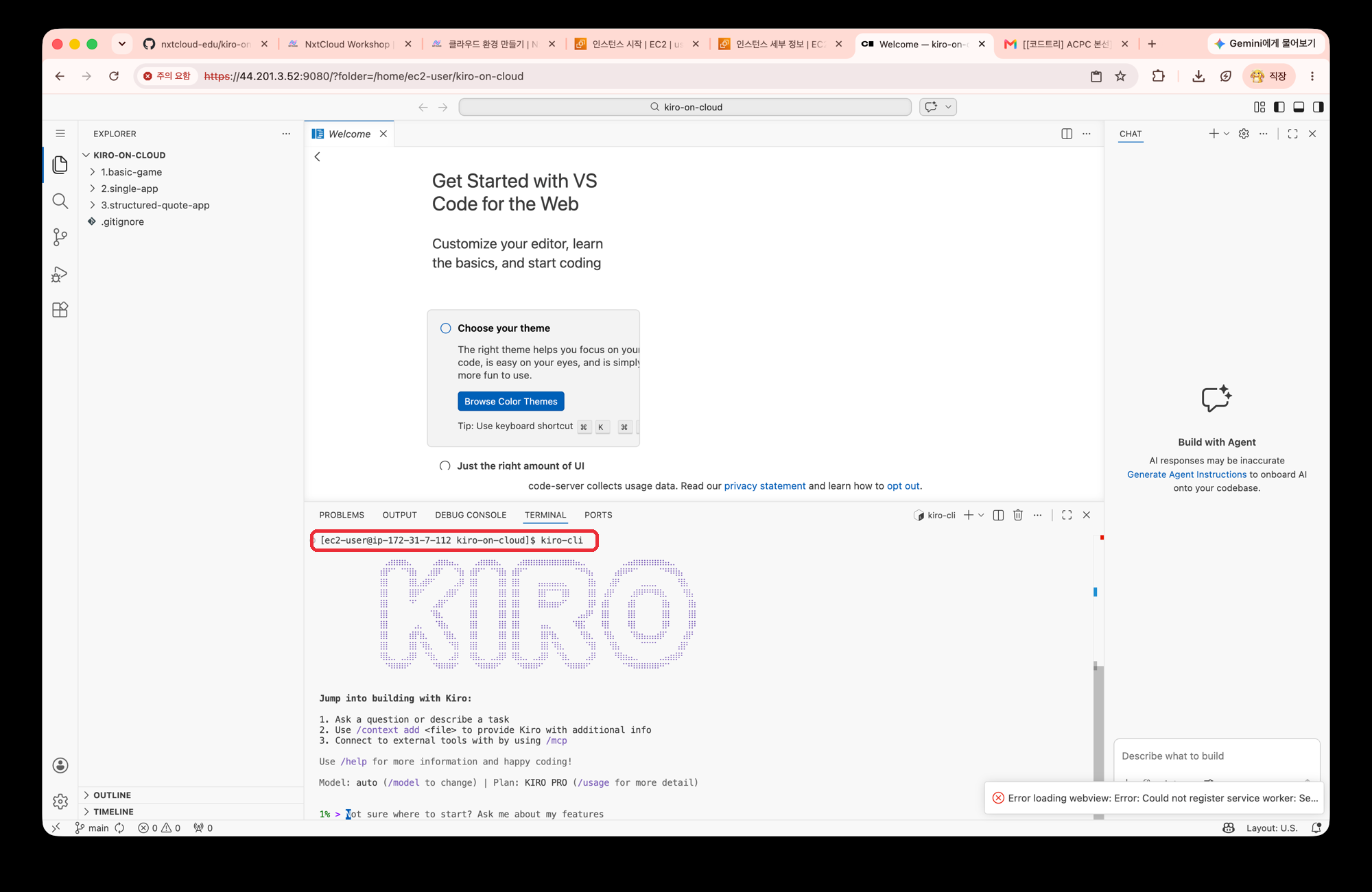This screenshot has height=892, width=1372.
Task: Open the terminal launch profile dropdown
Action: click(x=982, y=515)
